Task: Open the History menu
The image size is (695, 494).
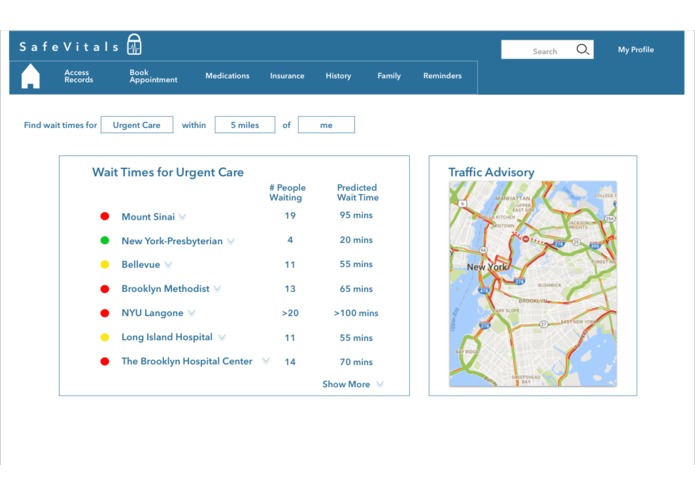Action: [x=338, y=76]
